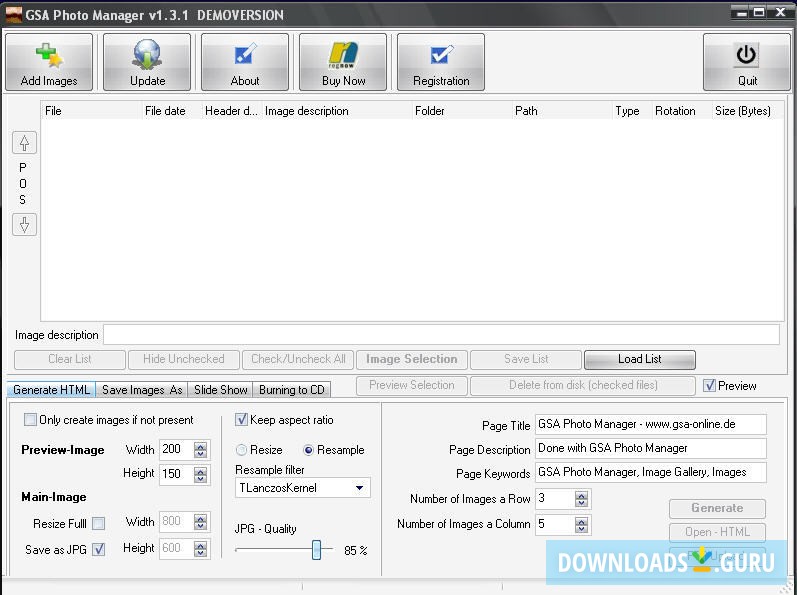Click Number of Images a Row field
This screenshot has width=797, height=595.
coord(555,498)
